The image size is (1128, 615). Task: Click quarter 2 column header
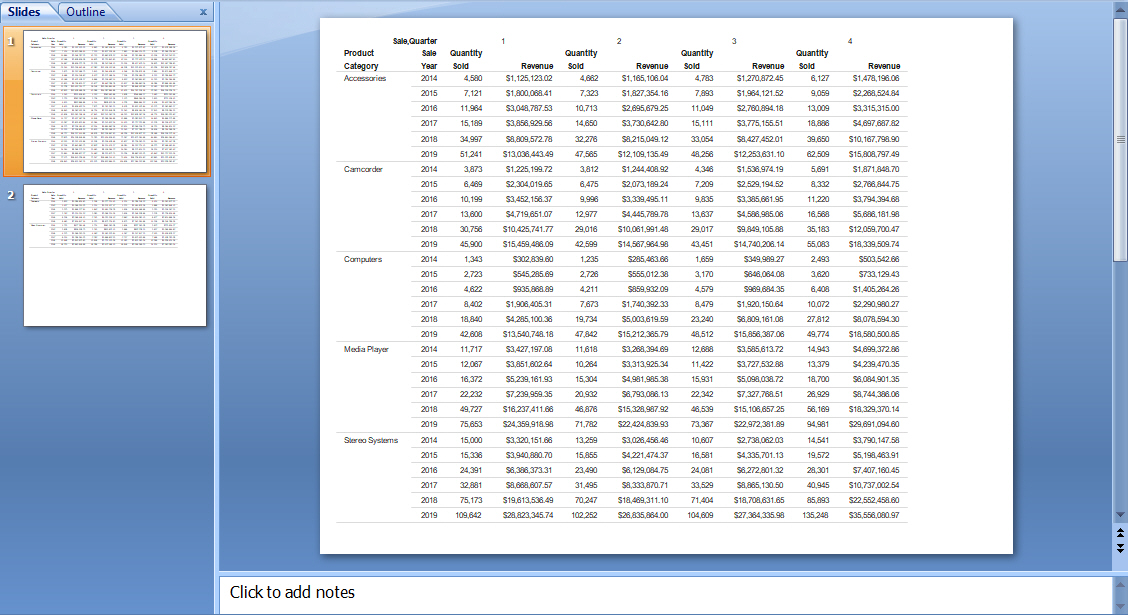619,41
